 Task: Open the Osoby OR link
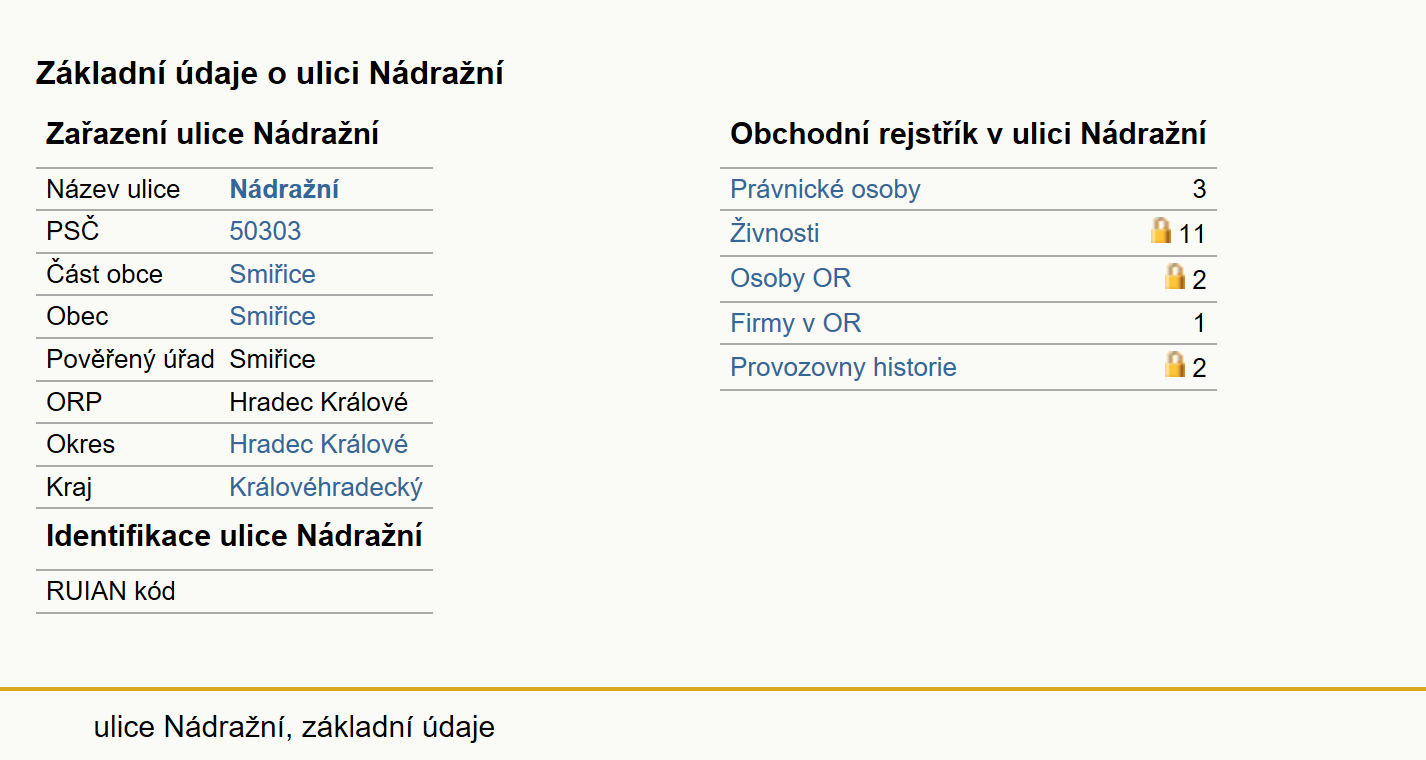pos(790,278)
